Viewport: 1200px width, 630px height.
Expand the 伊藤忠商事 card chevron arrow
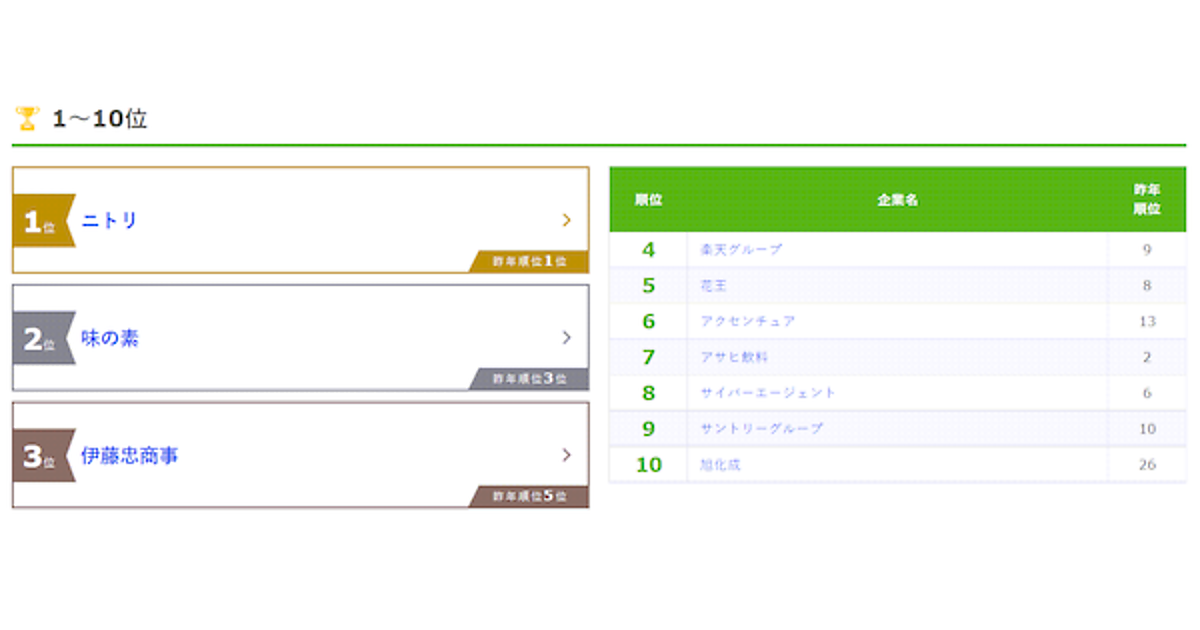(x=566, y=455)
